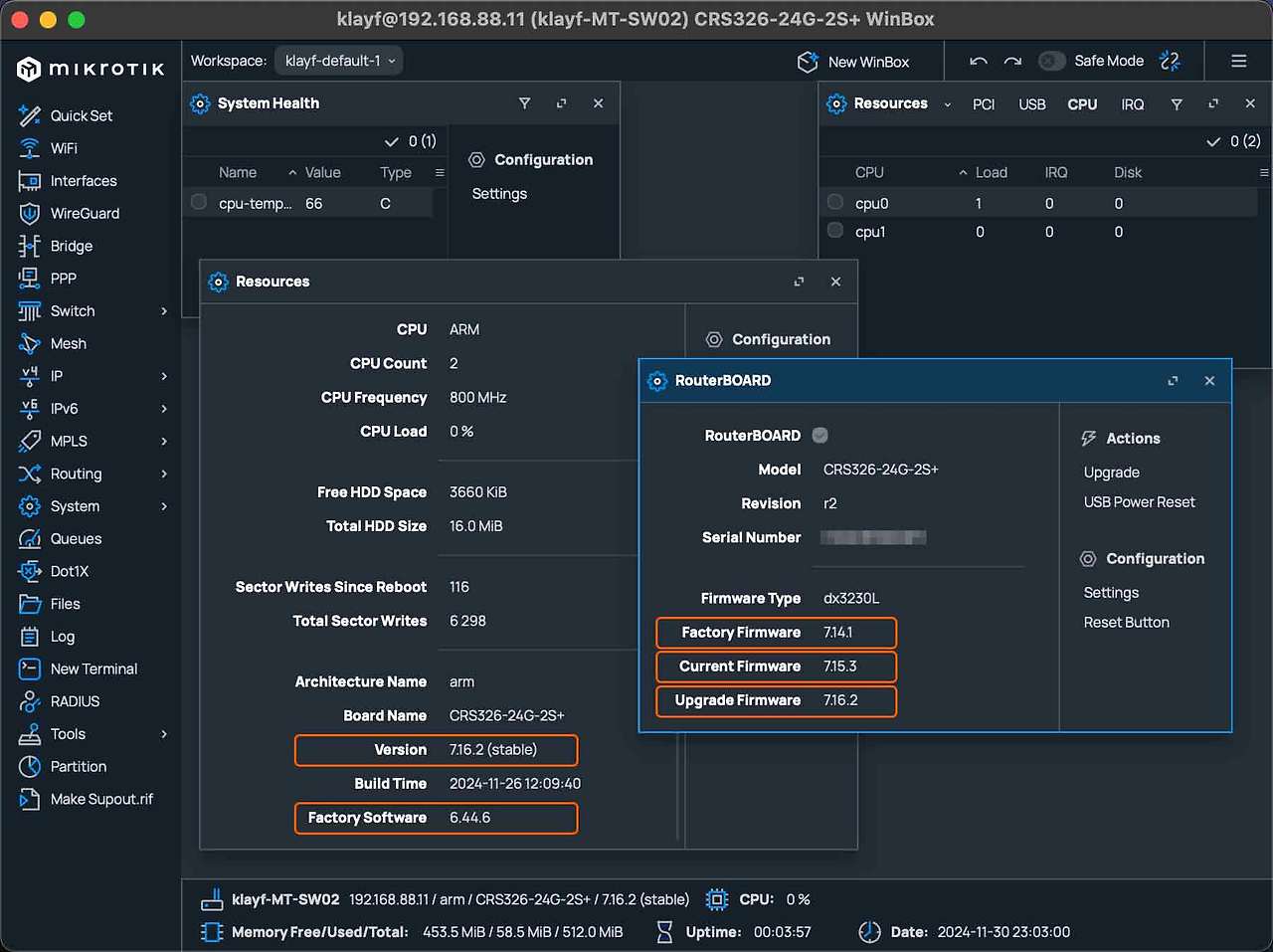
Task: Open New WinBox window
Action: (x=853, y=62)
